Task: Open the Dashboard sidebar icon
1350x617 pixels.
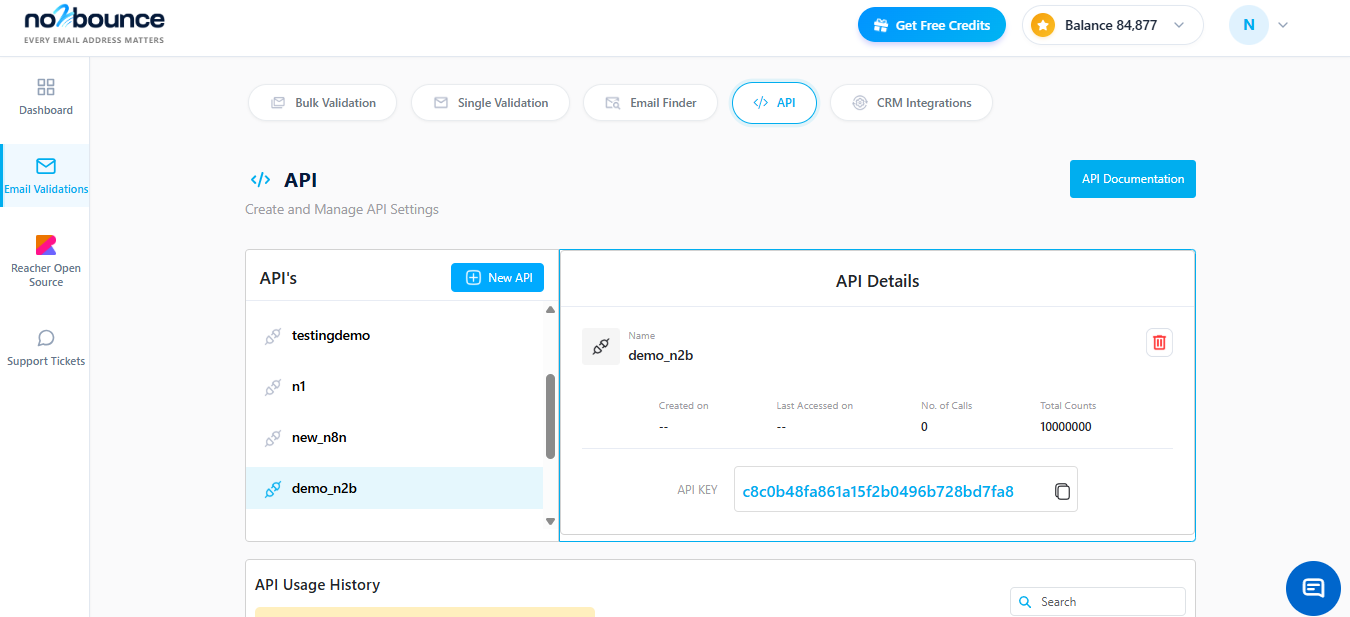Action: [45, 97]
